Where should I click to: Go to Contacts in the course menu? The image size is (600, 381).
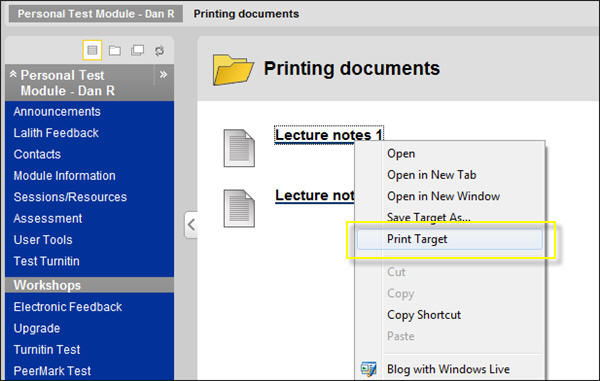[x=37, y=155]
